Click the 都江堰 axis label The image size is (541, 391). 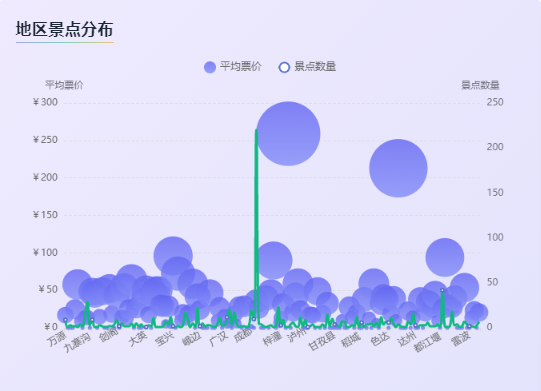pyautogui.click(x=428, y=342)
